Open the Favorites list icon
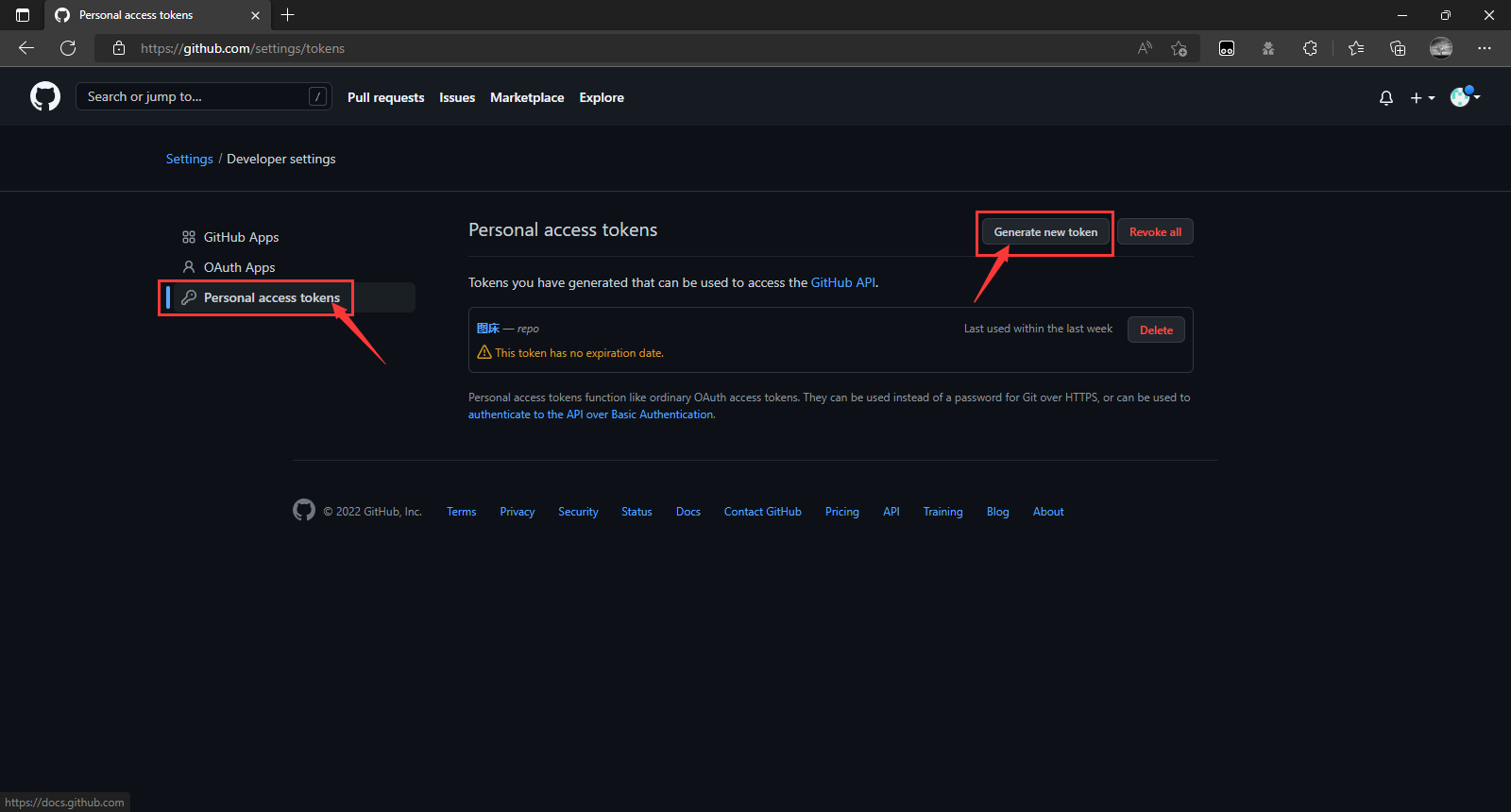Image resolution: width=1511 pixels, height=812 pixels. pyautogui.click(x=1356, y=48)
